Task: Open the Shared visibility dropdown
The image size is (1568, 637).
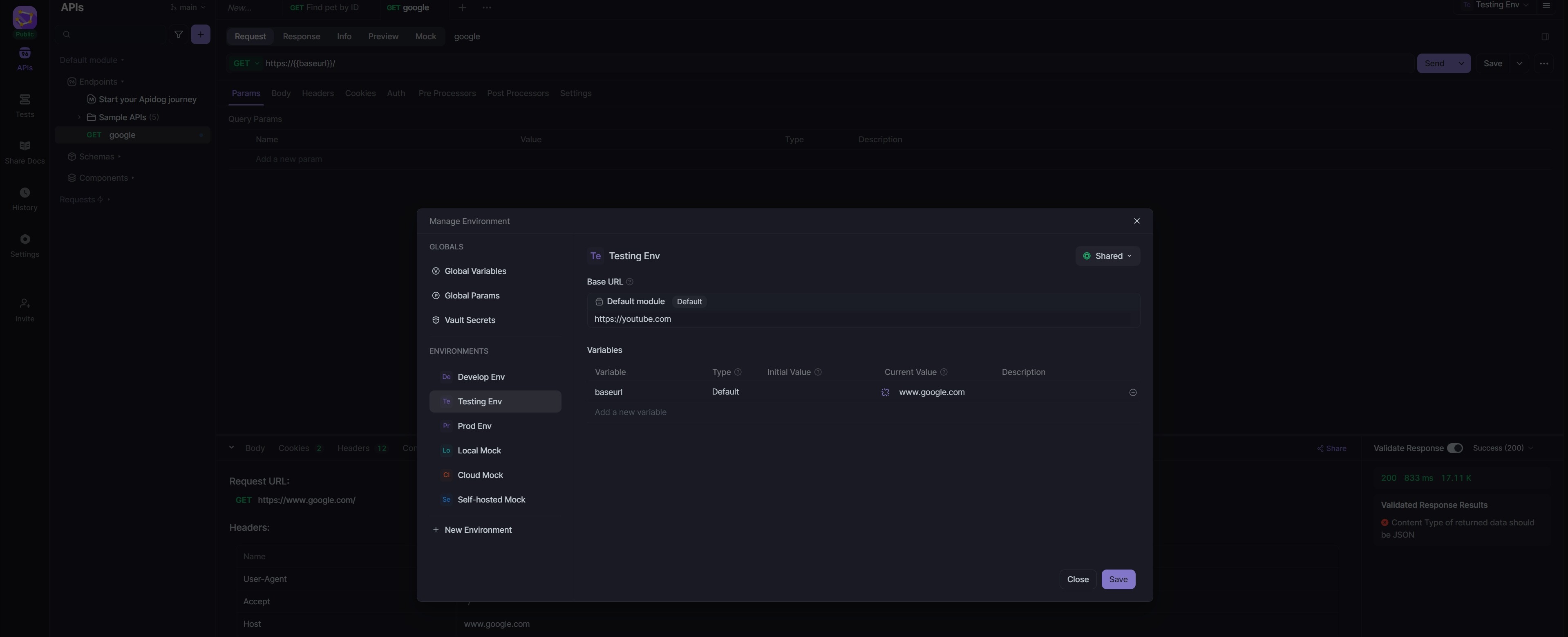Action: pyautogui.click(x=1107, y=256)
